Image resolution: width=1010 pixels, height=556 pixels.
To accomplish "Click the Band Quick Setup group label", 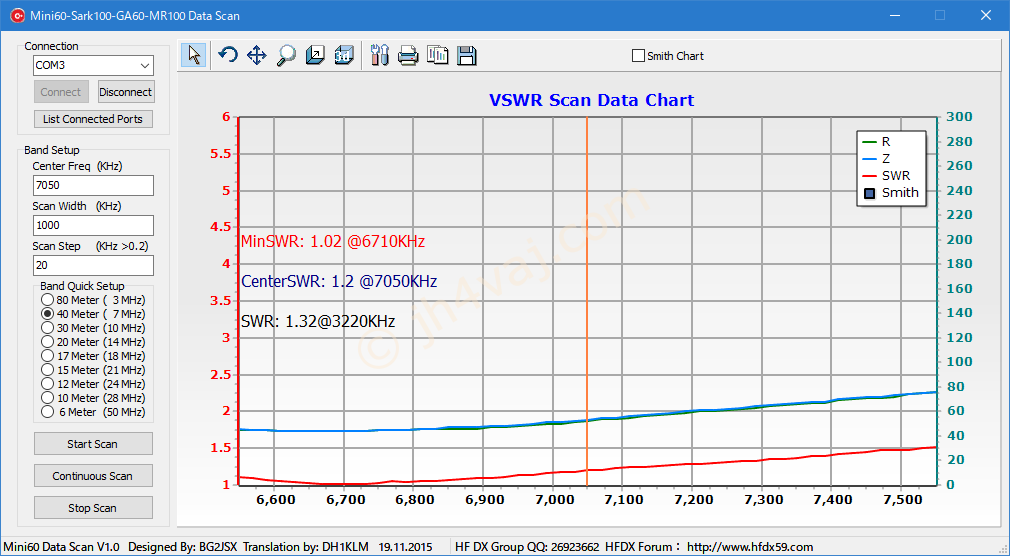I will point(82,286).
